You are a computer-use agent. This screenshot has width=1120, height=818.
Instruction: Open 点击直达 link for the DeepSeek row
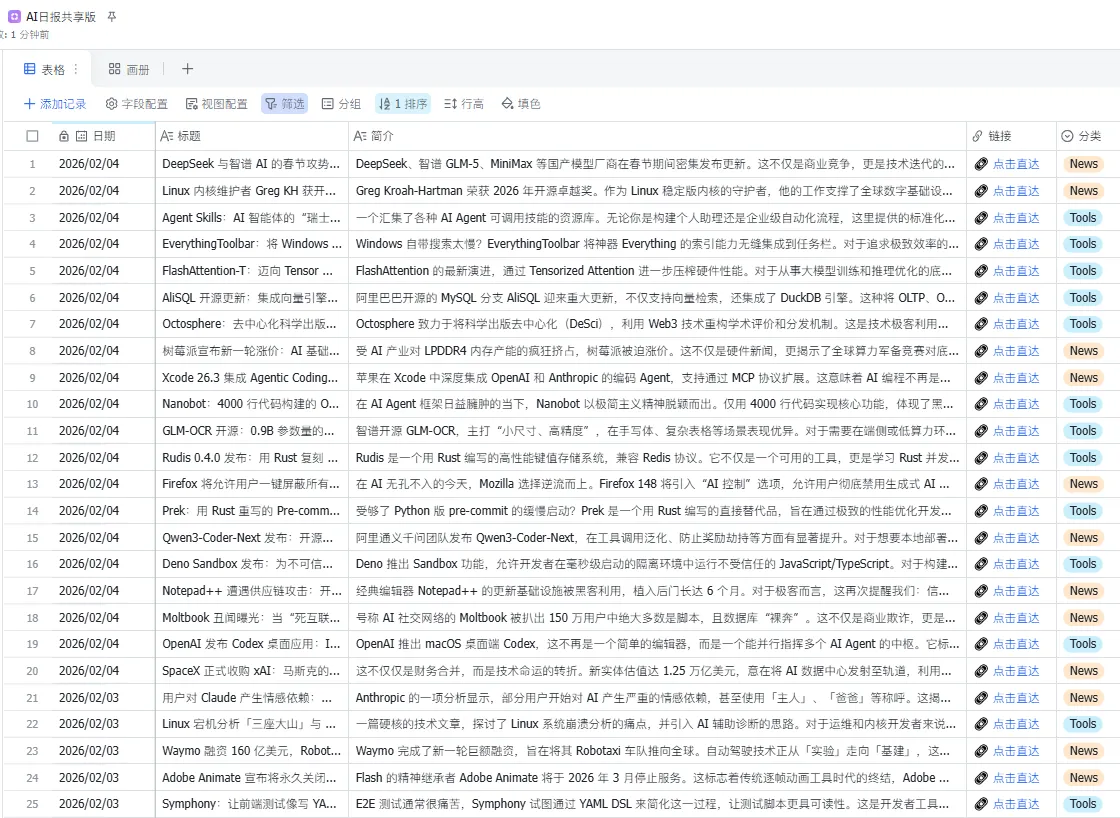point(1016,164)
